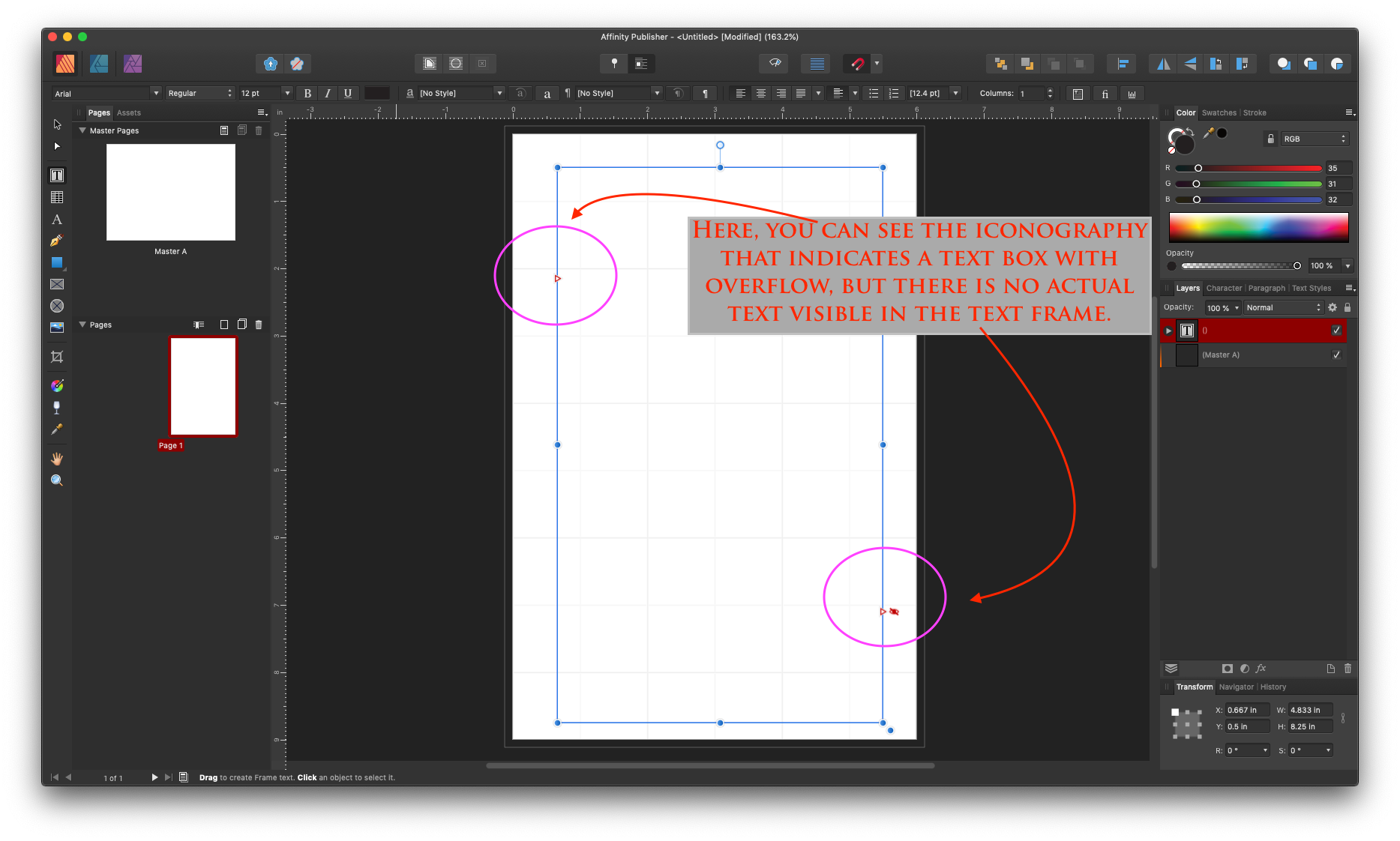Select the Table tool
This screenshot has height=841, width=1400.
pos(57,197)
